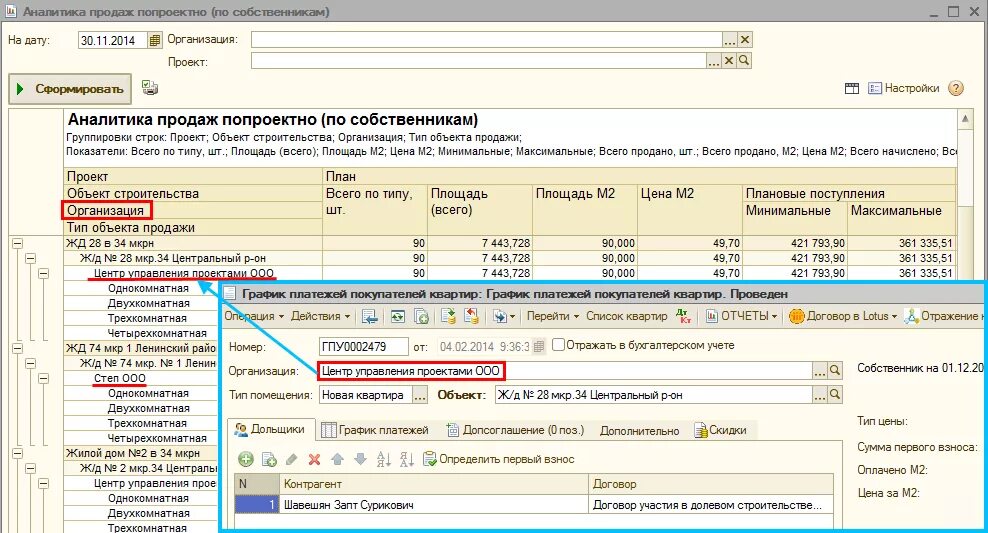This screenshot has height=533, width=988.
Task: Click the table layout icon left of Настройки
Action: click(851, 88)
